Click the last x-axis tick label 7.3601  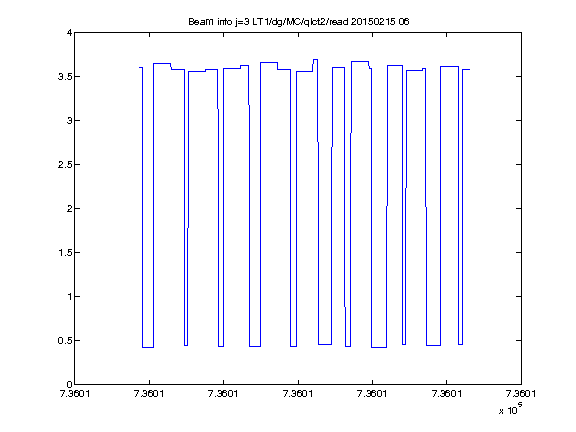521,394
